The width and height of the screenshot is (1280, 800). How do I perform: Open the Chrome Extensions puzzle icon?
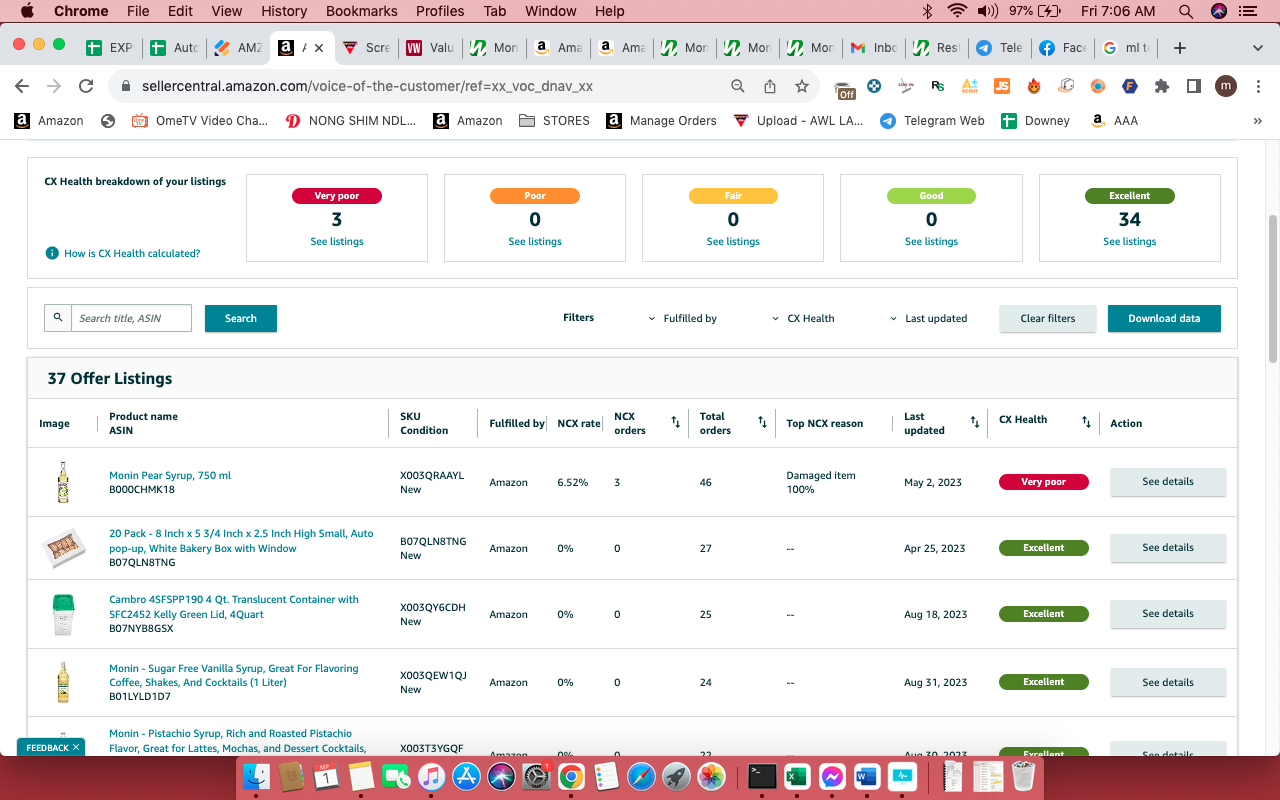[x=1161, y=86]
